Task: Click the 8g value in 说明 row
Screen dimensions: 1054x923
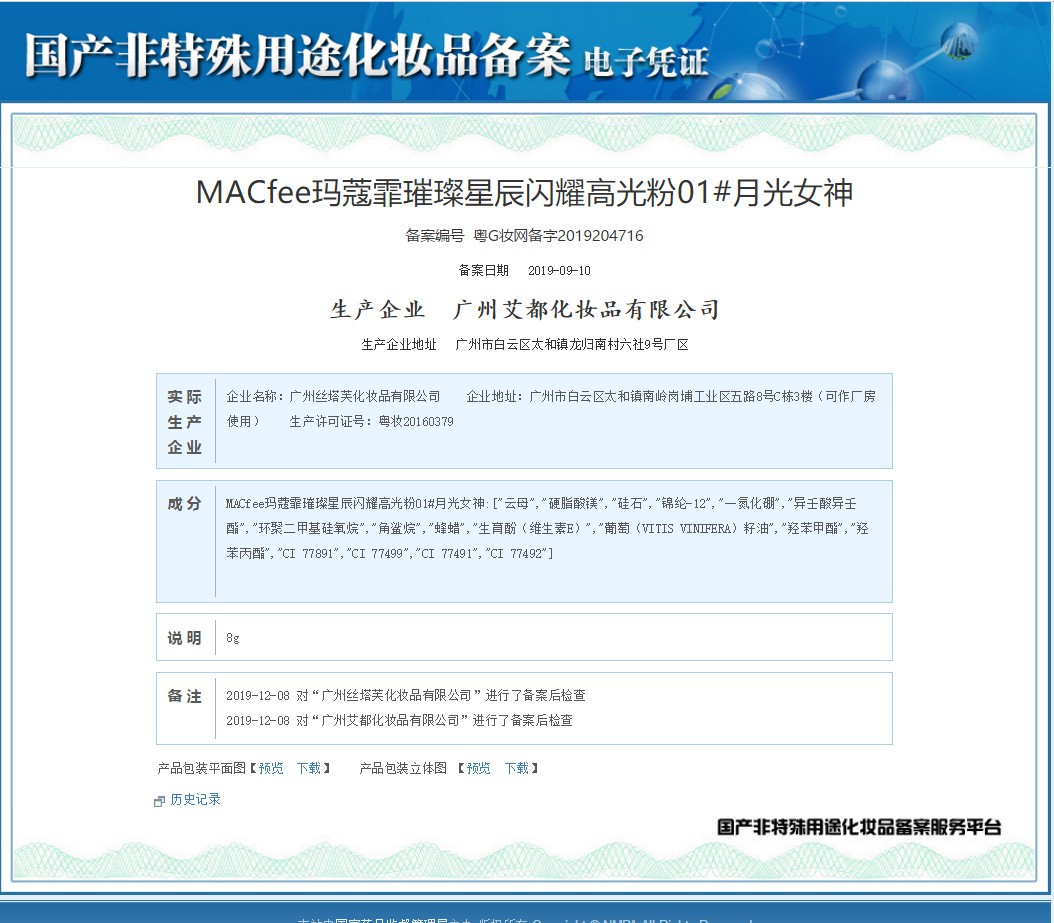Action: pos(233,638)
